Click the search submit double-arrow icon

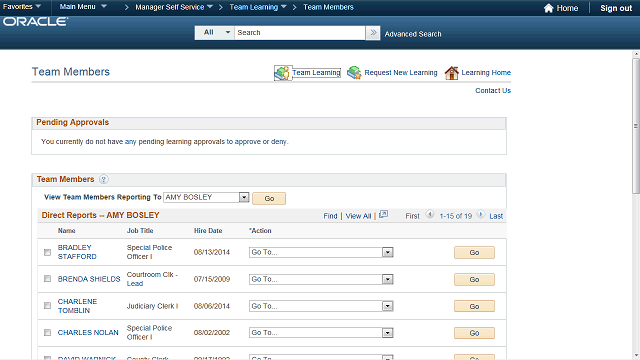[x=373, y=33]
